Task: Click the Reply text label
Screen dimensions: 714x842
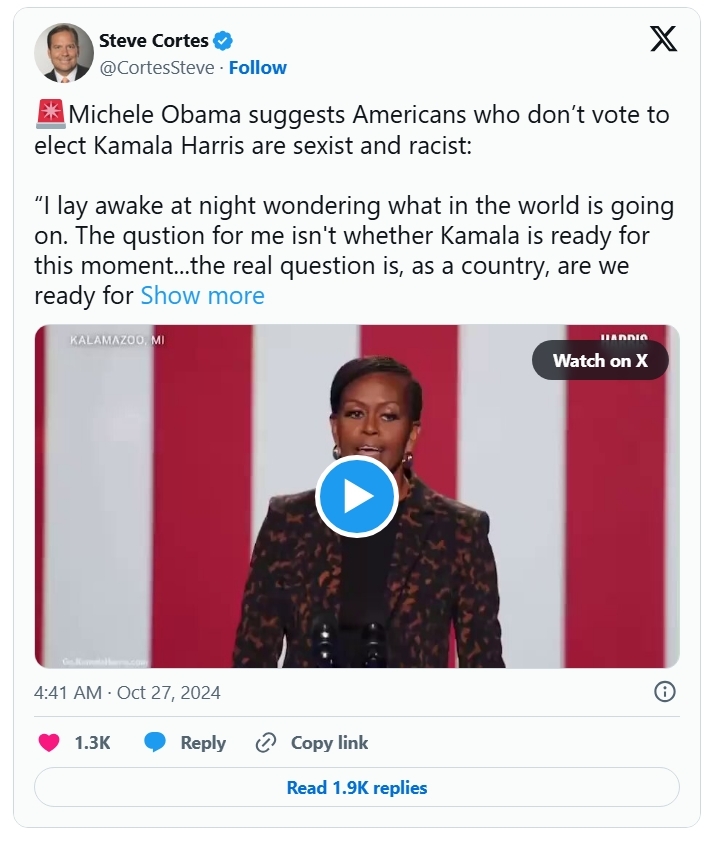Action: click(x=203, y=743)
